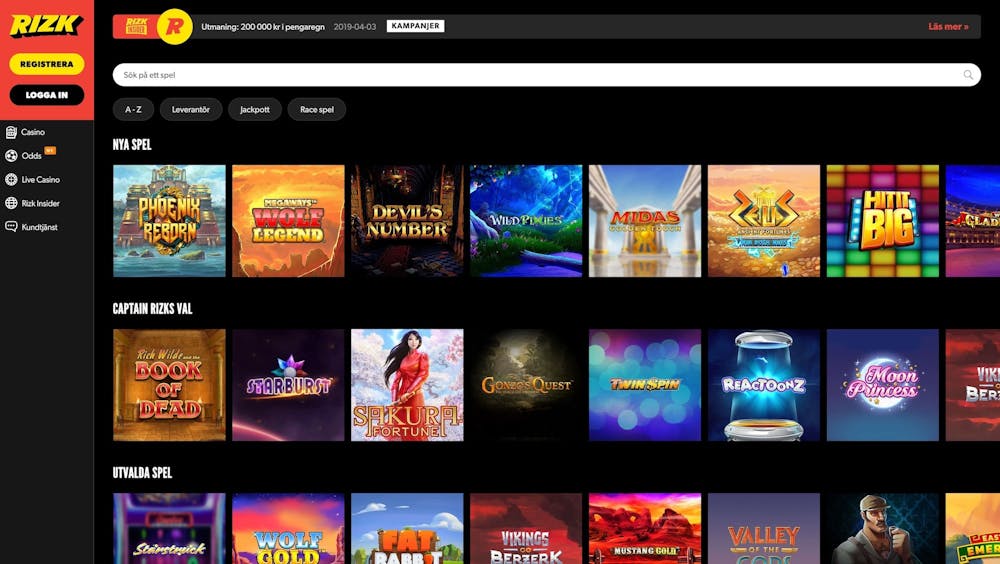Open the Casino sidebar icon
Screen dimensions: 1000x564
11,132
